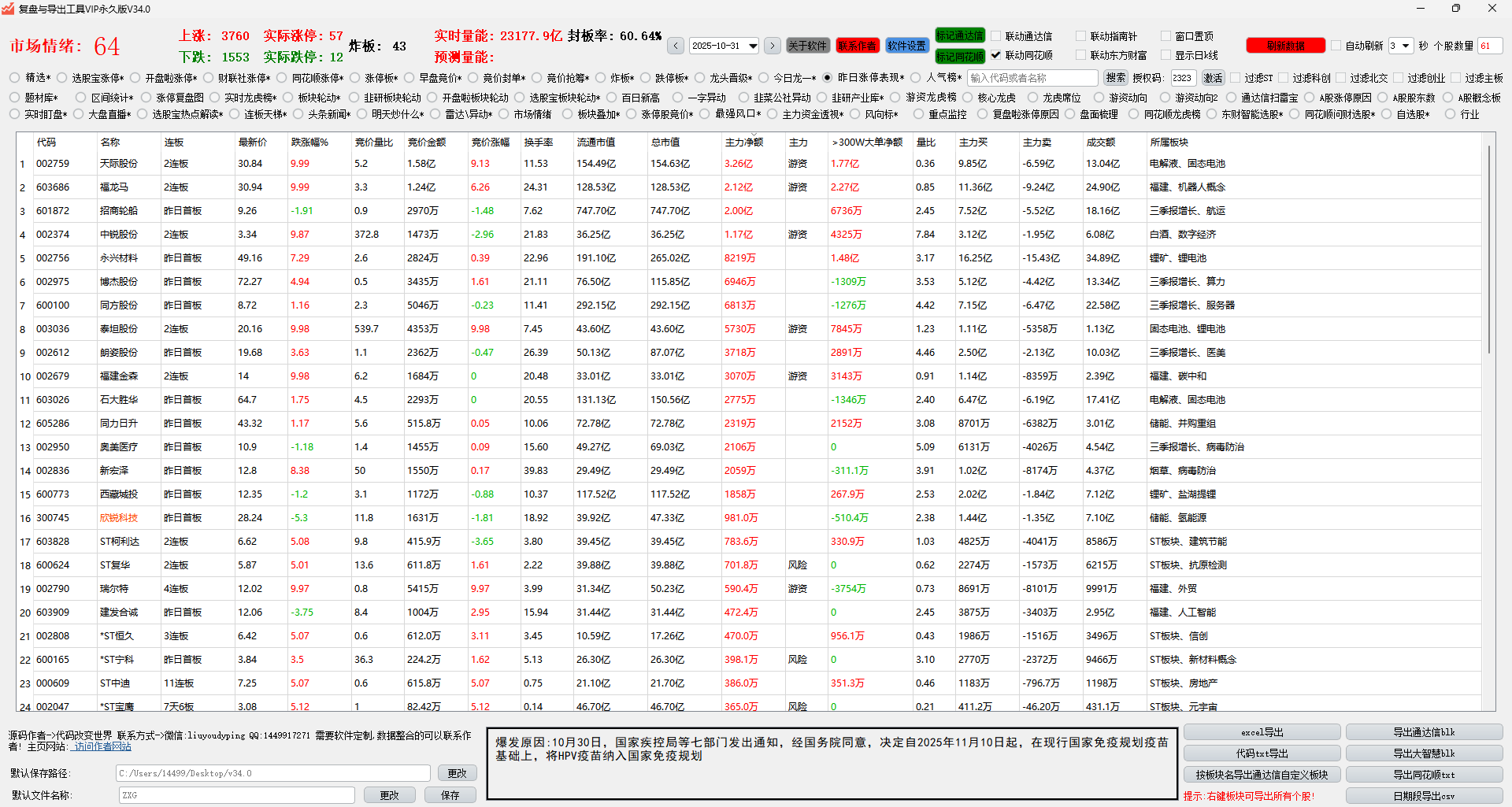Click the 个股数量 value field
Viewport: 1512px width, 807px height.
1490,46
